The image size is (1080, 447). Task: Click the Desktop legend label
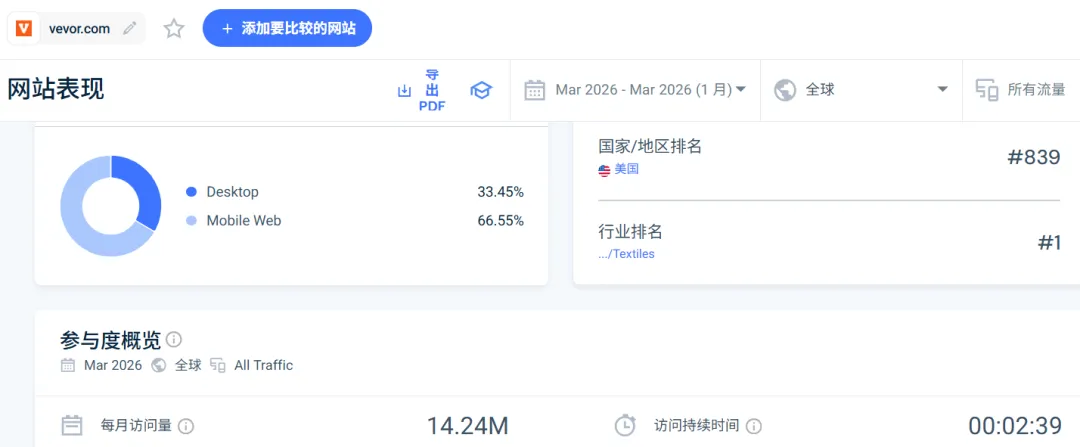(233, 192)
